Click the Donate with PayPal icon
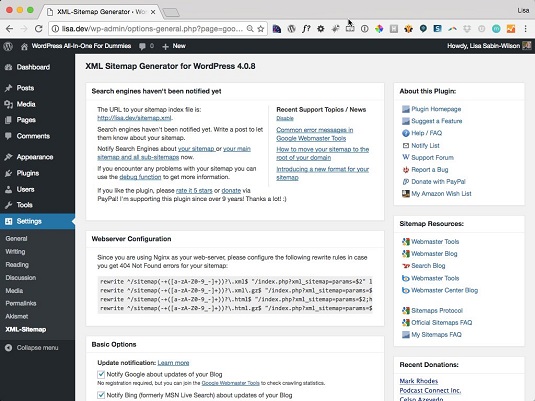The width and height of the screenshot is (535, 401). tap(406, 182)
